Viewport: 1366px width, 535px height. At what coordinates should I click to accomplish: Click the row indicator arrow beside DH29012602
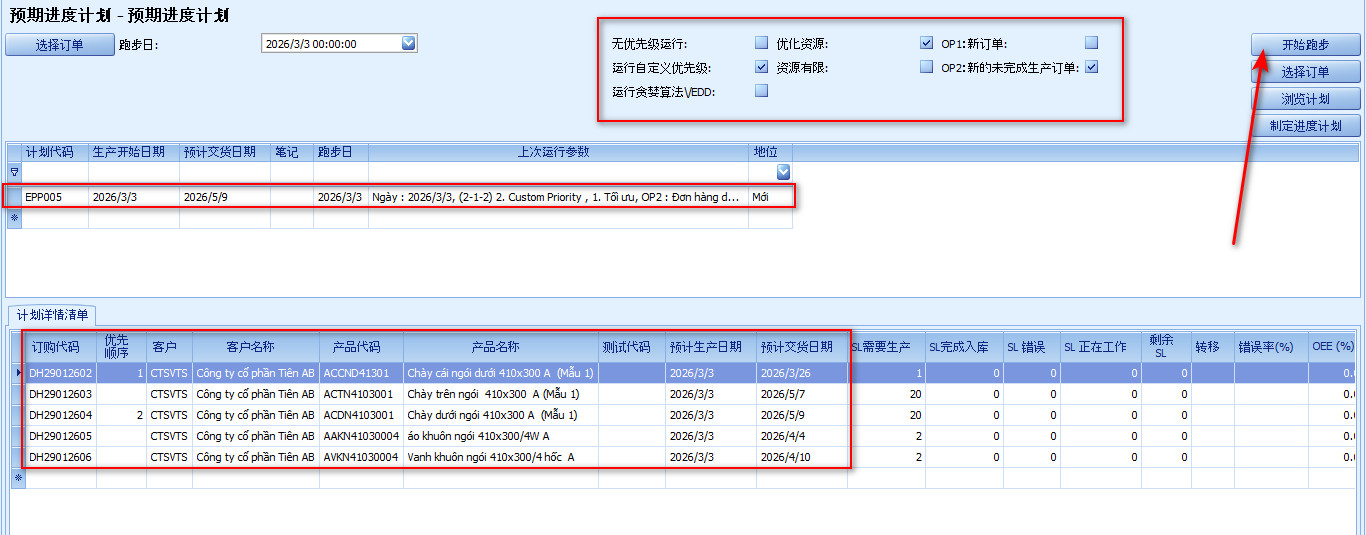[x=17, y=373]
